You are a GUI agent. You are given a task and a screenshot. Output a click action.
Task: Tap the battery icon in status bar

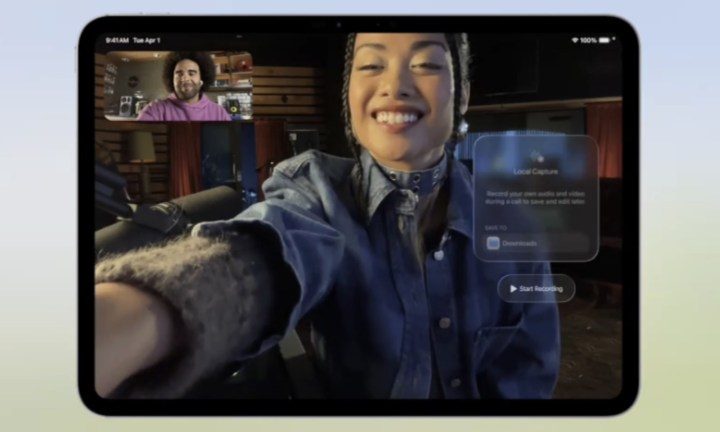pyautogui.click(x=606, y=41)
